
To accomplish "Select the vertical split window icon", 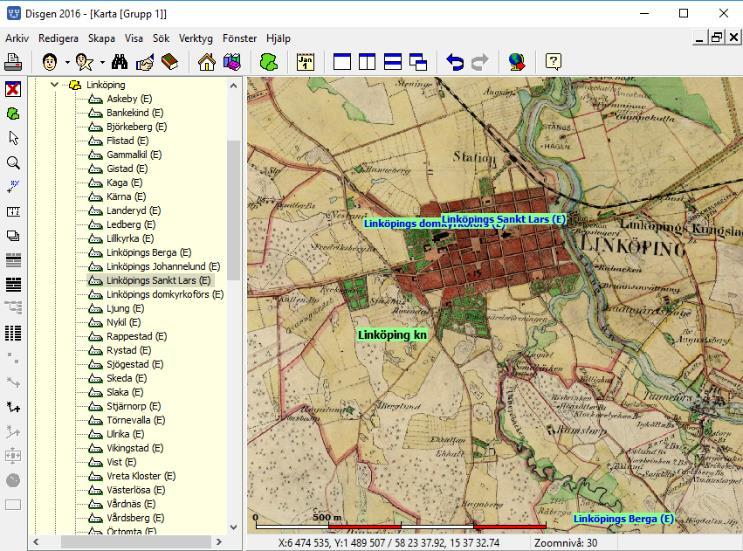I will tap(367, 62).
